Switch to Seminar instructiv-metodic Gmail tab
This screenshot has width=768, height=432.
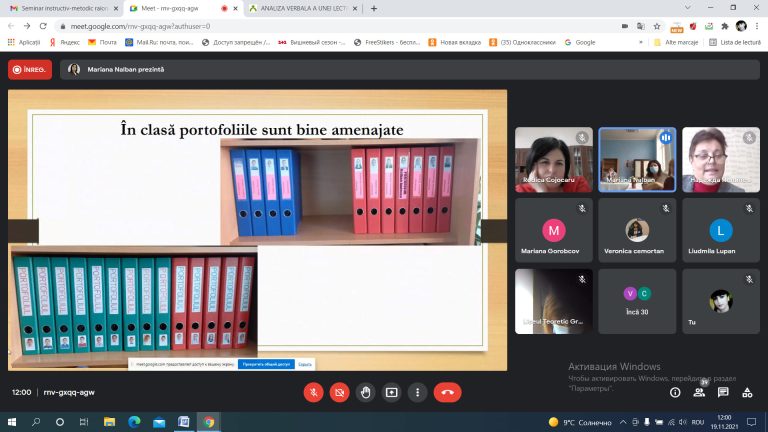click(x=64, y=8)
